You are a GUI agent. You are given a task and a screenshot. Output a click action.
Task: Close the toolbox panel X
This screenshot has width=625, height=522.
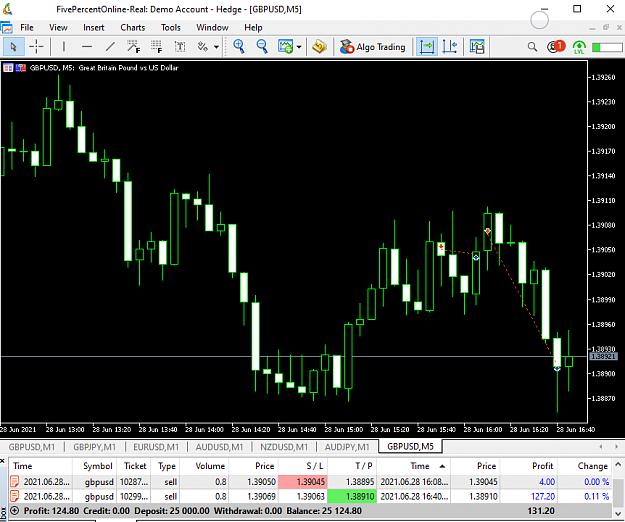coord(2,461)
